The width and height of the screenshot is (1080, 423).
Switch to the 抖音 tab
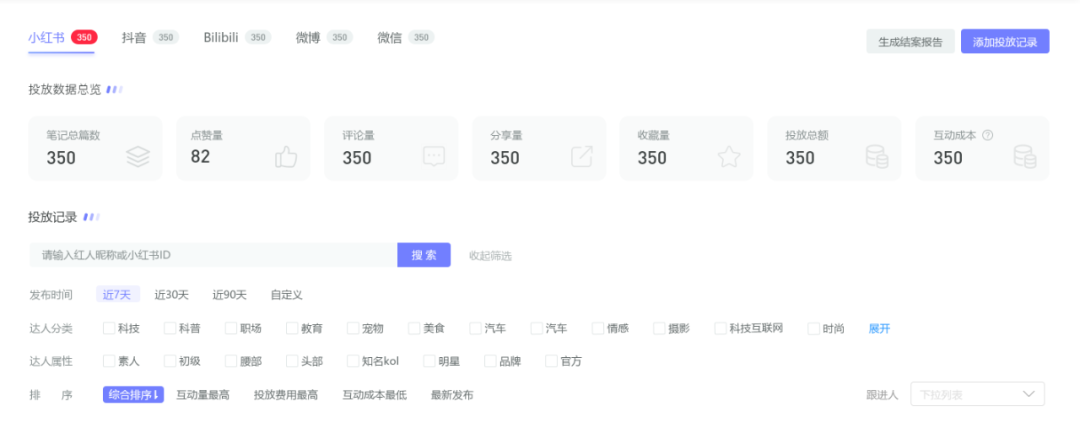click(150, 38)
